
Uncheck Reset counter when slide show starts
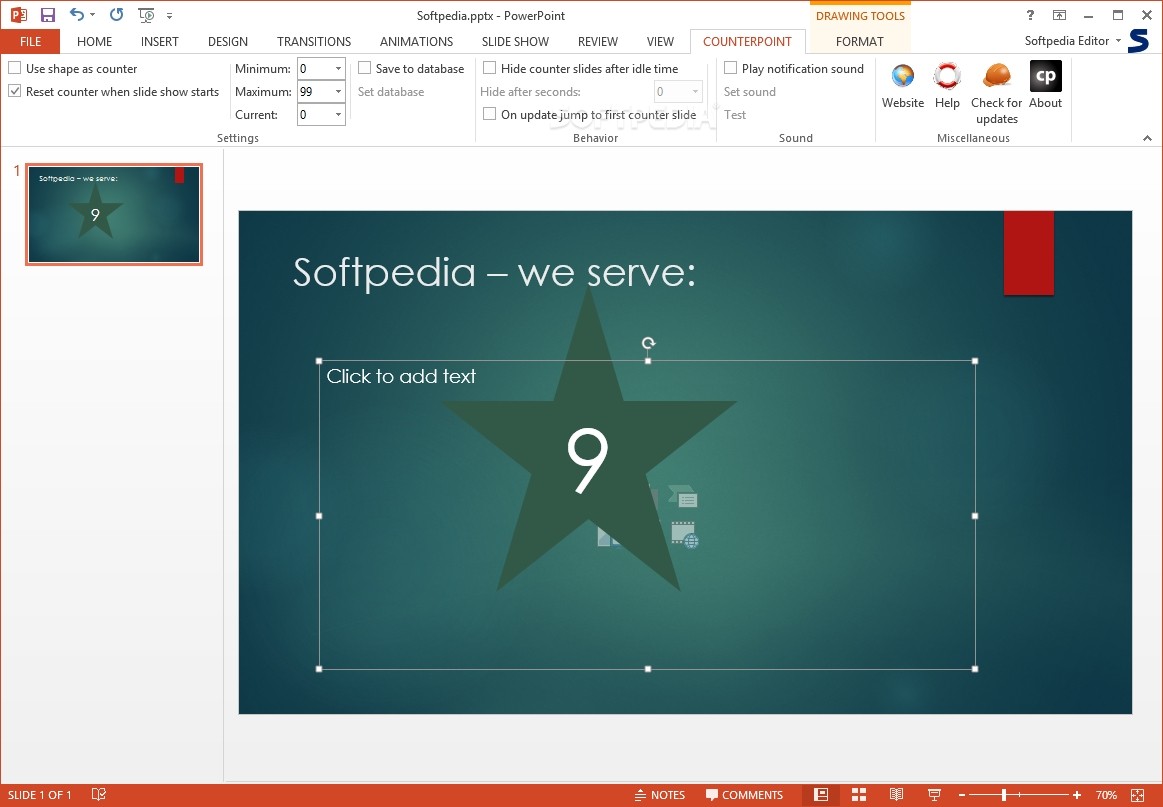coord(15,91)
